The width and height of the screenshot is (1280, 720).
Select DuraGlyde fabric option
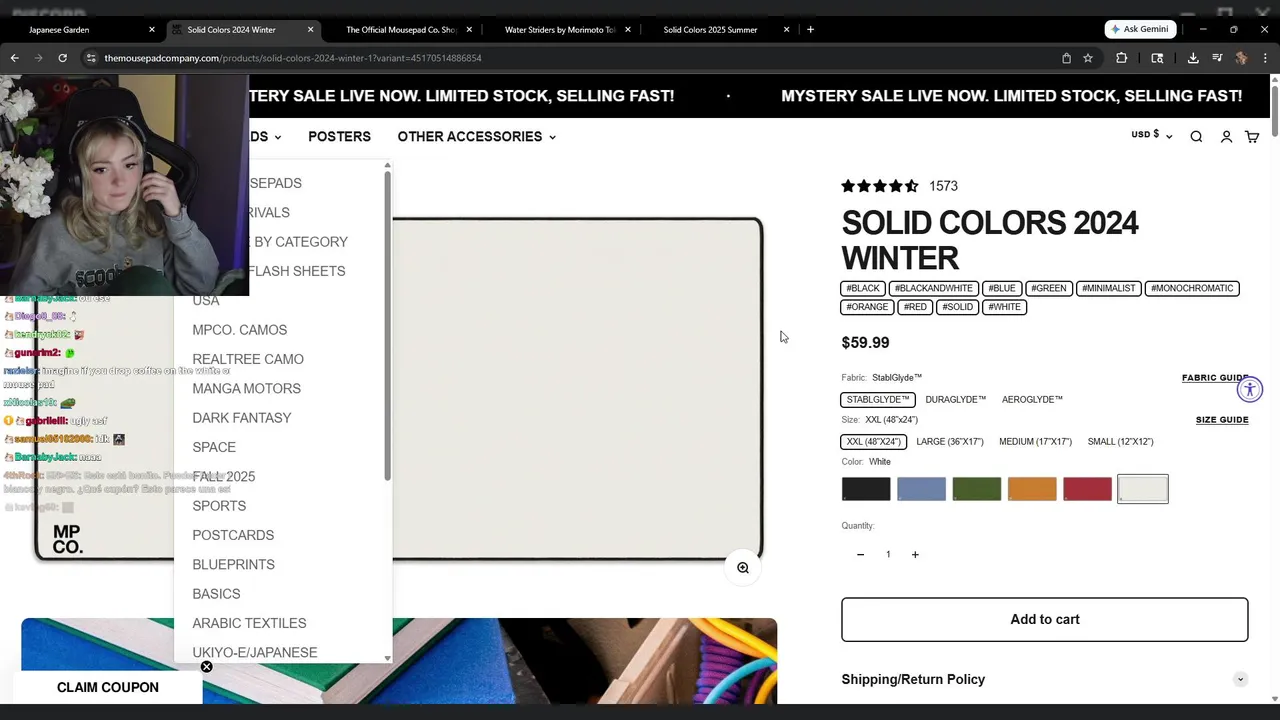[x=955, y=400]
